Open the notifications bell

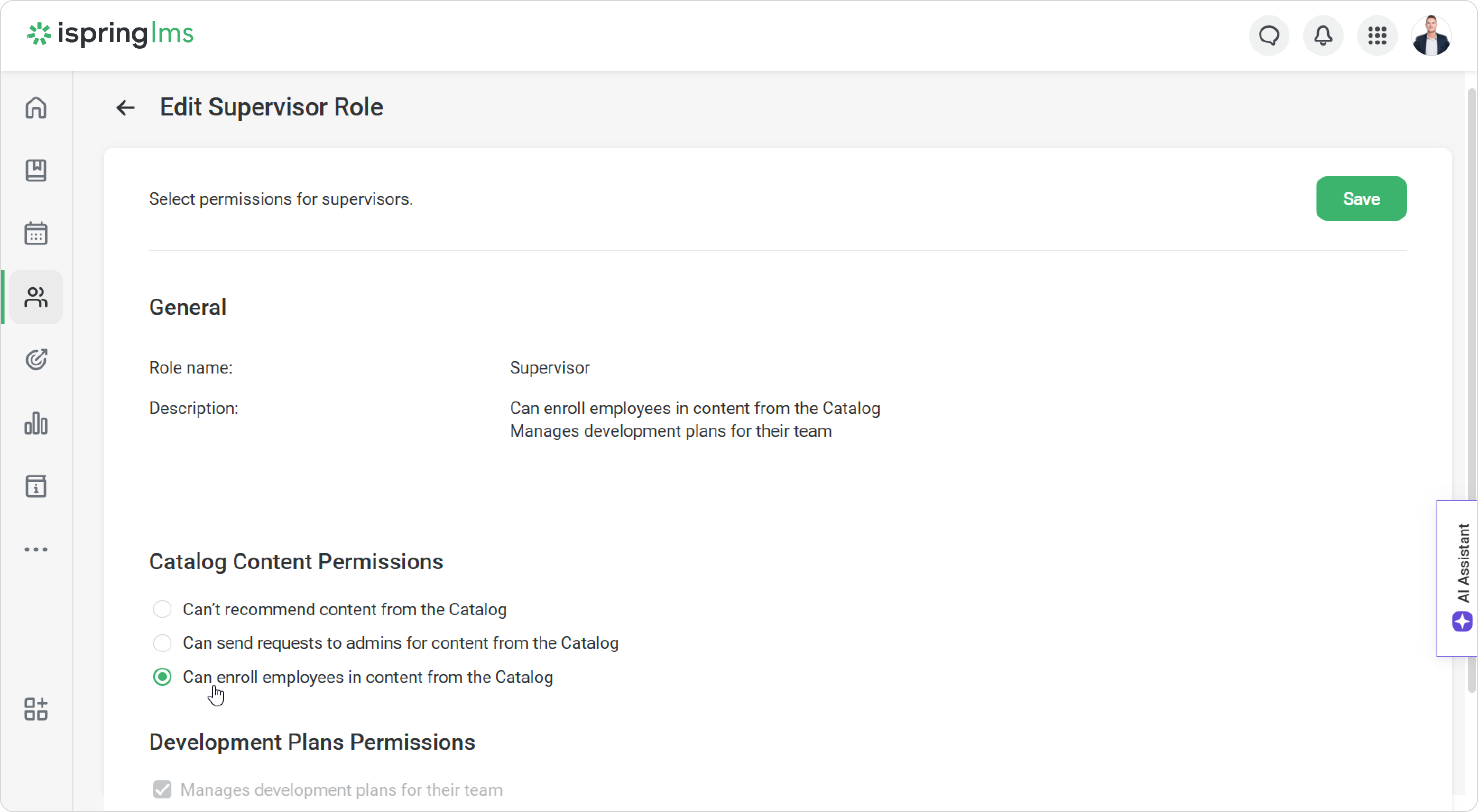click(1323, 36)
